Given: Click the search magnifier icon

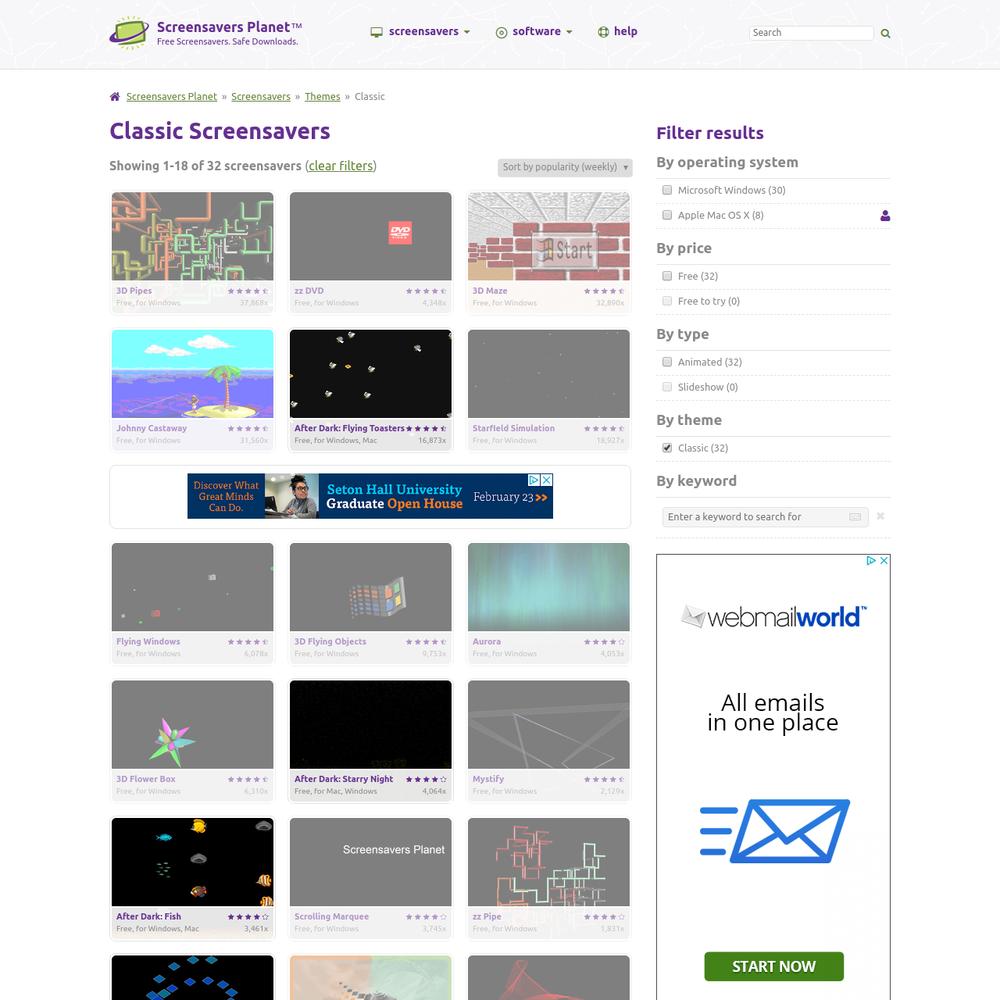Looking at the screenshot, I should pyautogui.click(x=885, y=33).
